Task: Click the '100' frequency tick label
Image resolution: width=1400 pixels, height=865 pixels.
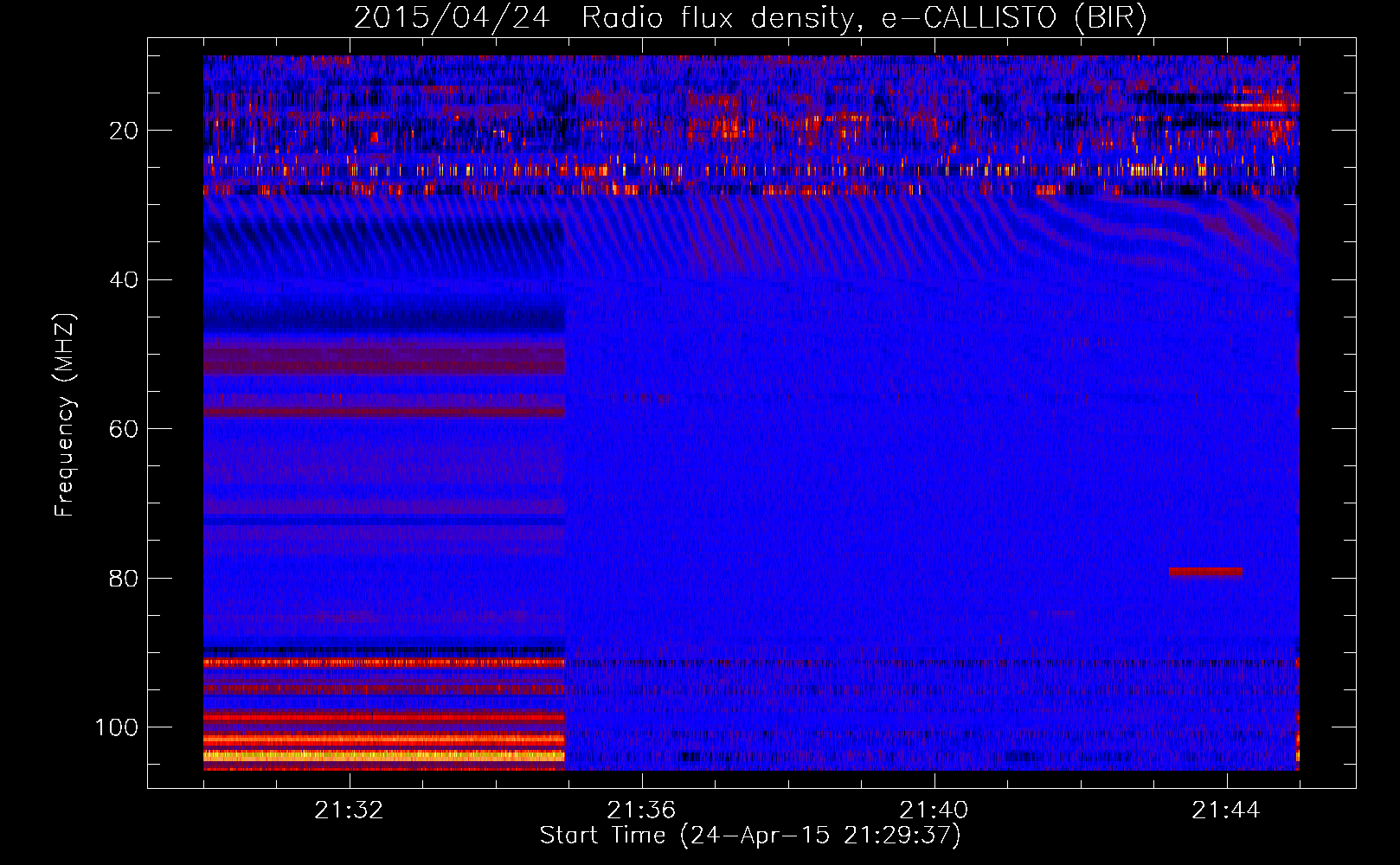Action: (117, 727)
